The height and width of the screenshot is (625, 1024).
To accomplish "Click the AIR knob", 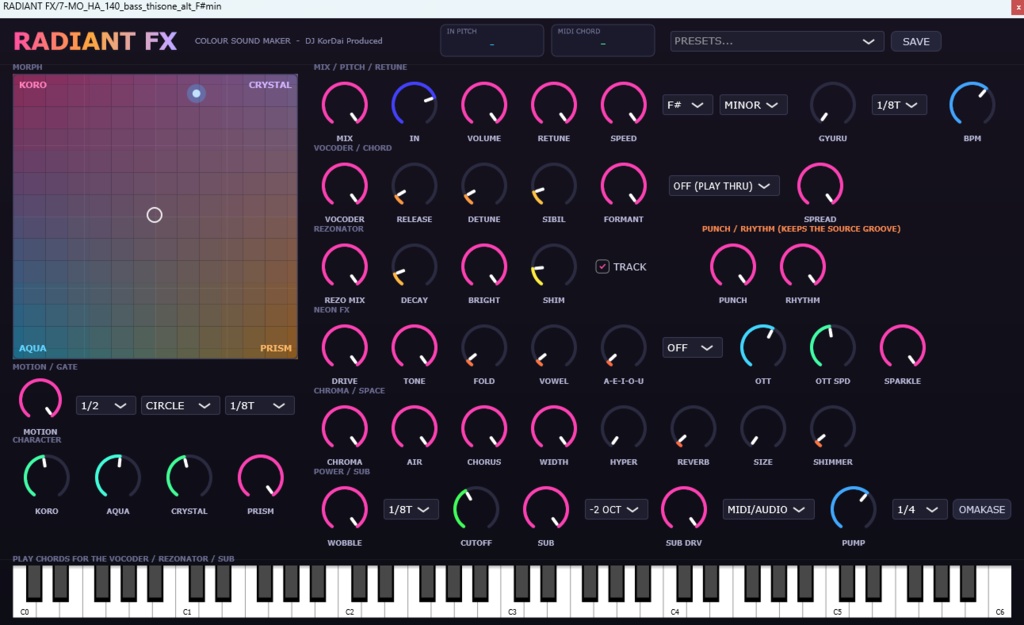I will 414,428.
